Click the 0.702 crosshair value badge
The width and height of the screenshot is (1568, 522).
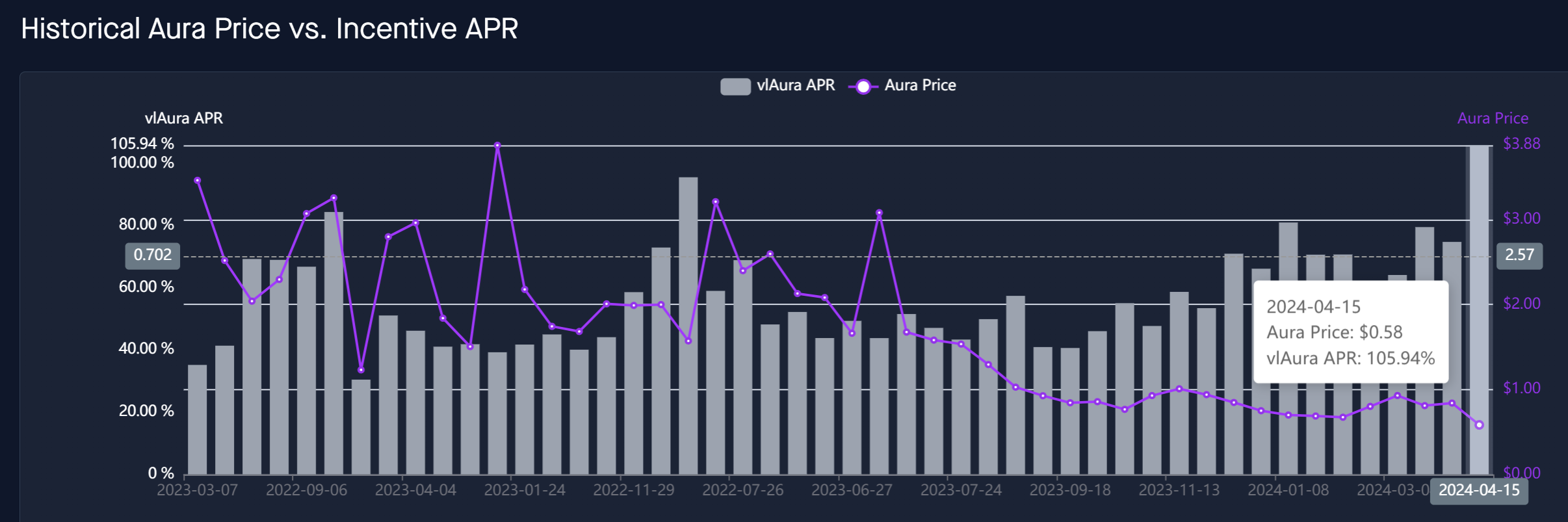point(153,255)
